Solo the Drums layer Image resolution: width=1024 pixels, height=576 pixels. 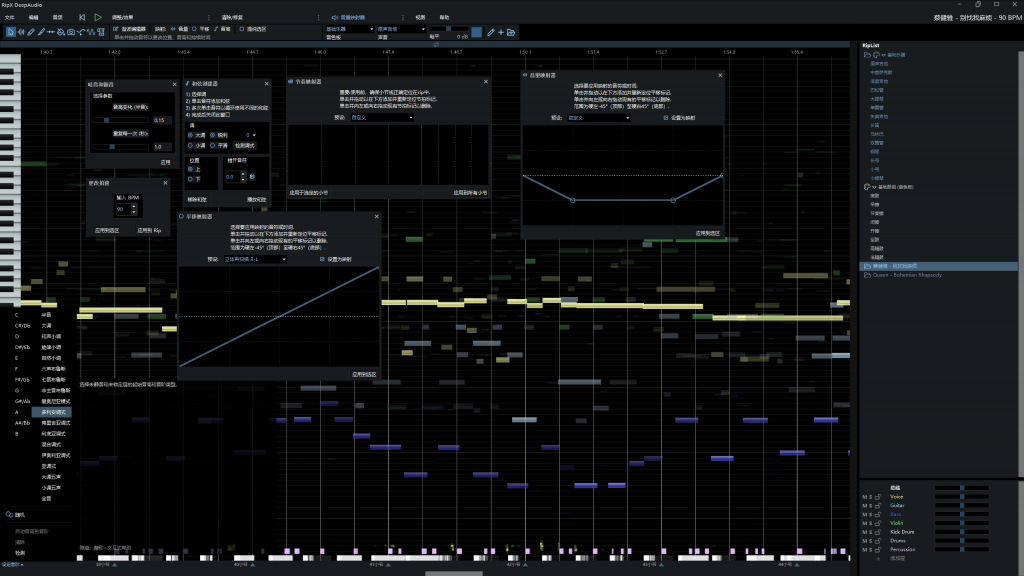tap(870, 541)
